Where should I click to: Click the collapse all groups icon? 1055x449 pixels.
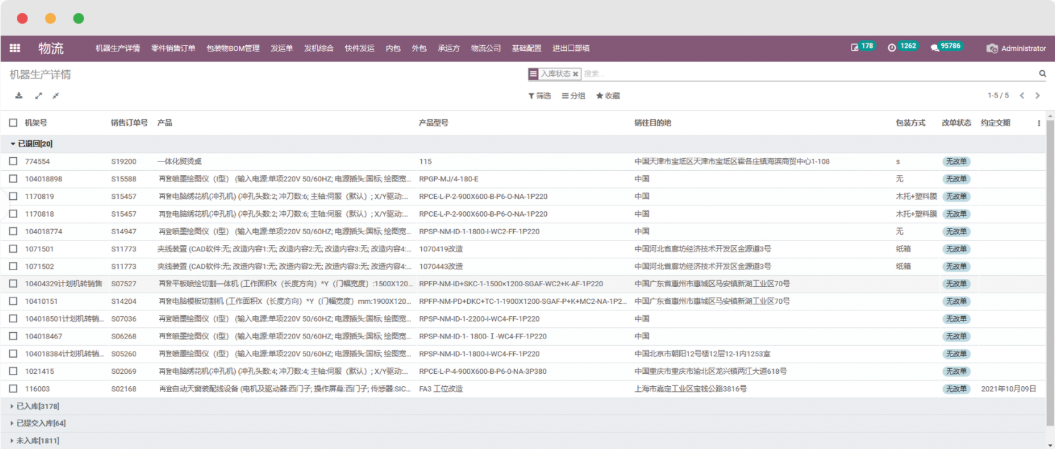point(56,96)
